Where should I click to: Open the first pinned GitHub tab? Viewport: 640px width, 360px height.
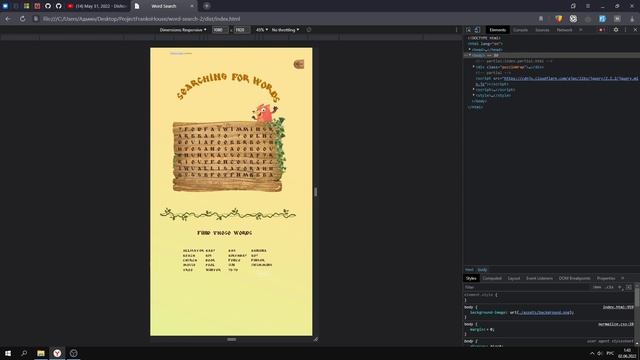coord(48,6)
